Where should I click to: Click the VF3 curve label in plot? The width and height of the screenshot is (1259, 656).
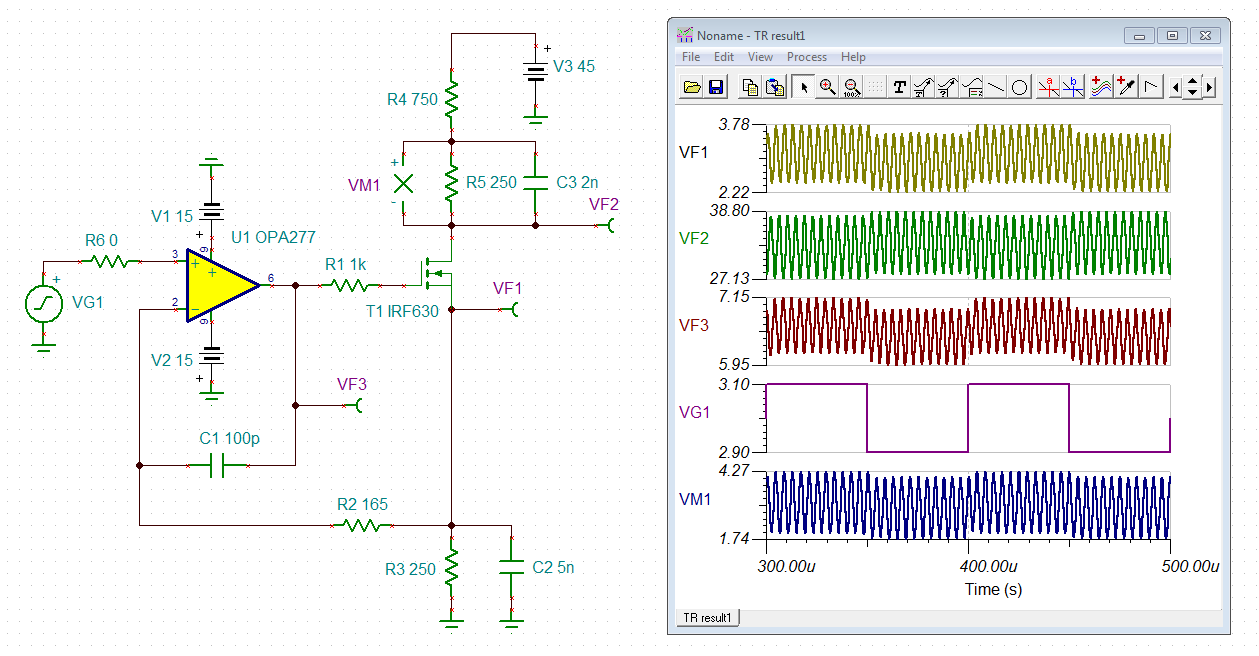[694, 325]
